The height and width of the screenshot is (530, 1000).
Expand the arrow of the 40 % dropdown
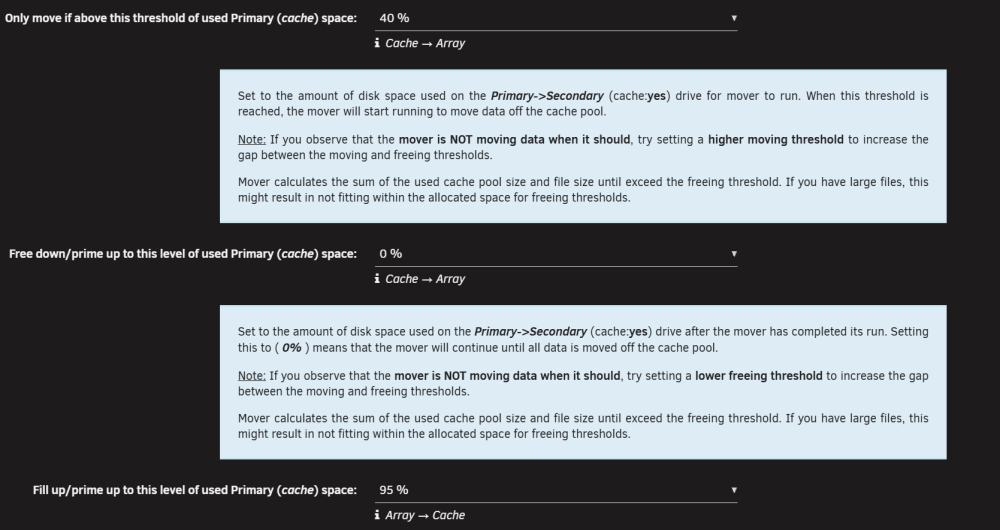click(733, 18)
